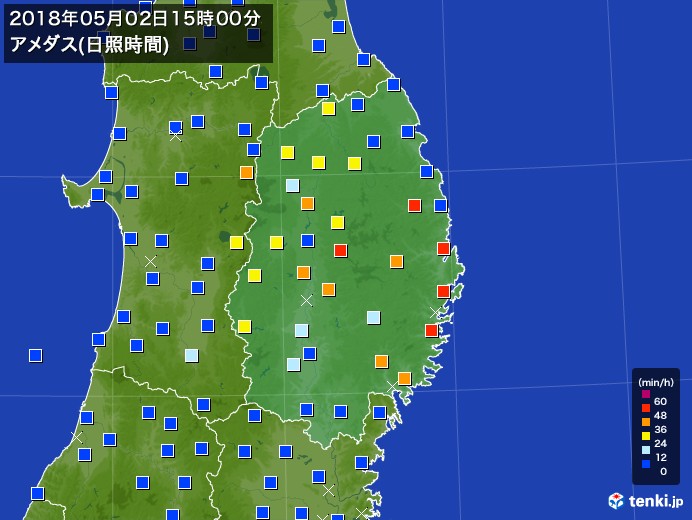692x520 pixels.
Task: Click the date text '2018年05月02日15時00分'
Action: pyautogui.click(x=135, y=19)
